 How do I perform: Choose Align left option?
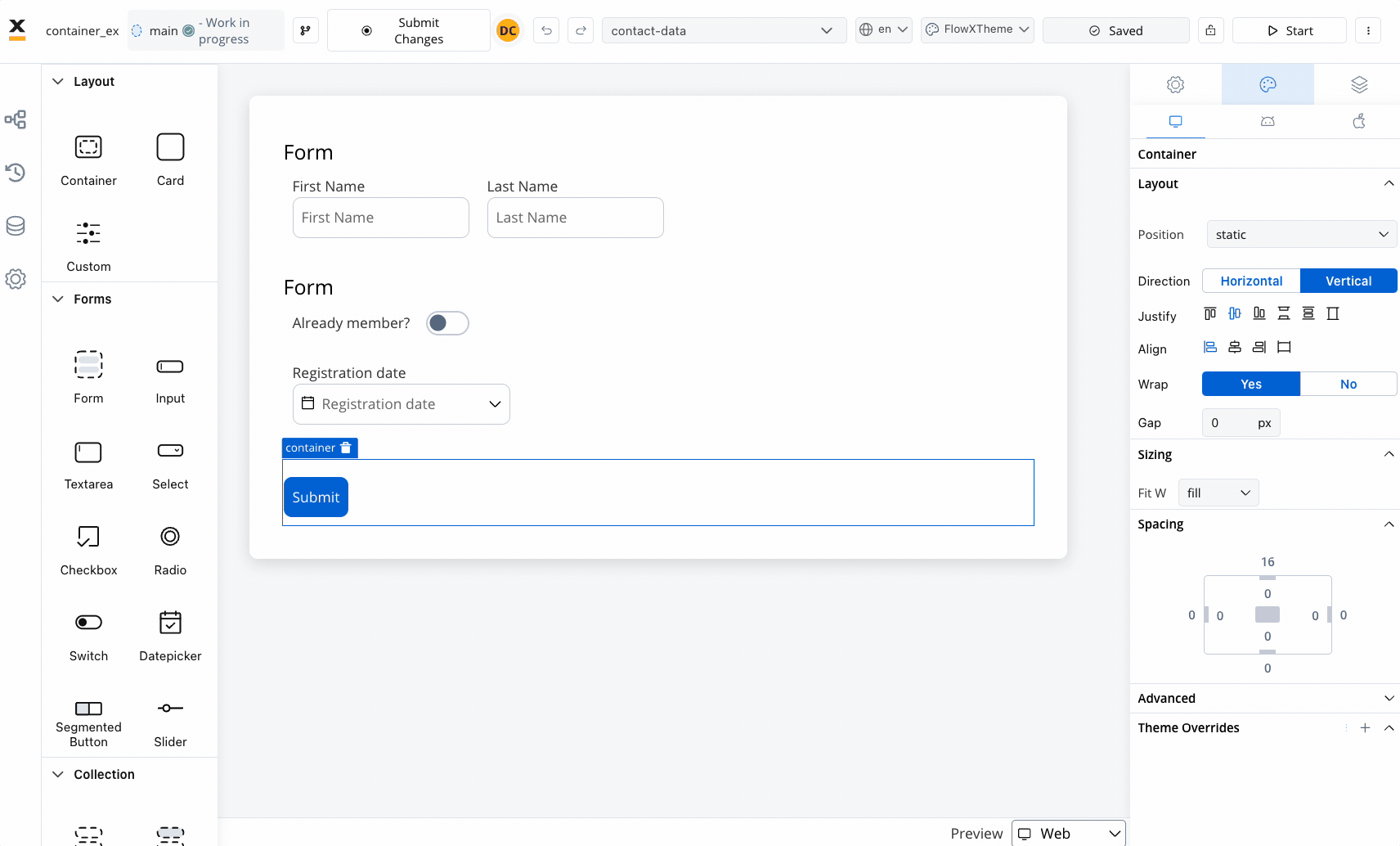[1210, 347]
